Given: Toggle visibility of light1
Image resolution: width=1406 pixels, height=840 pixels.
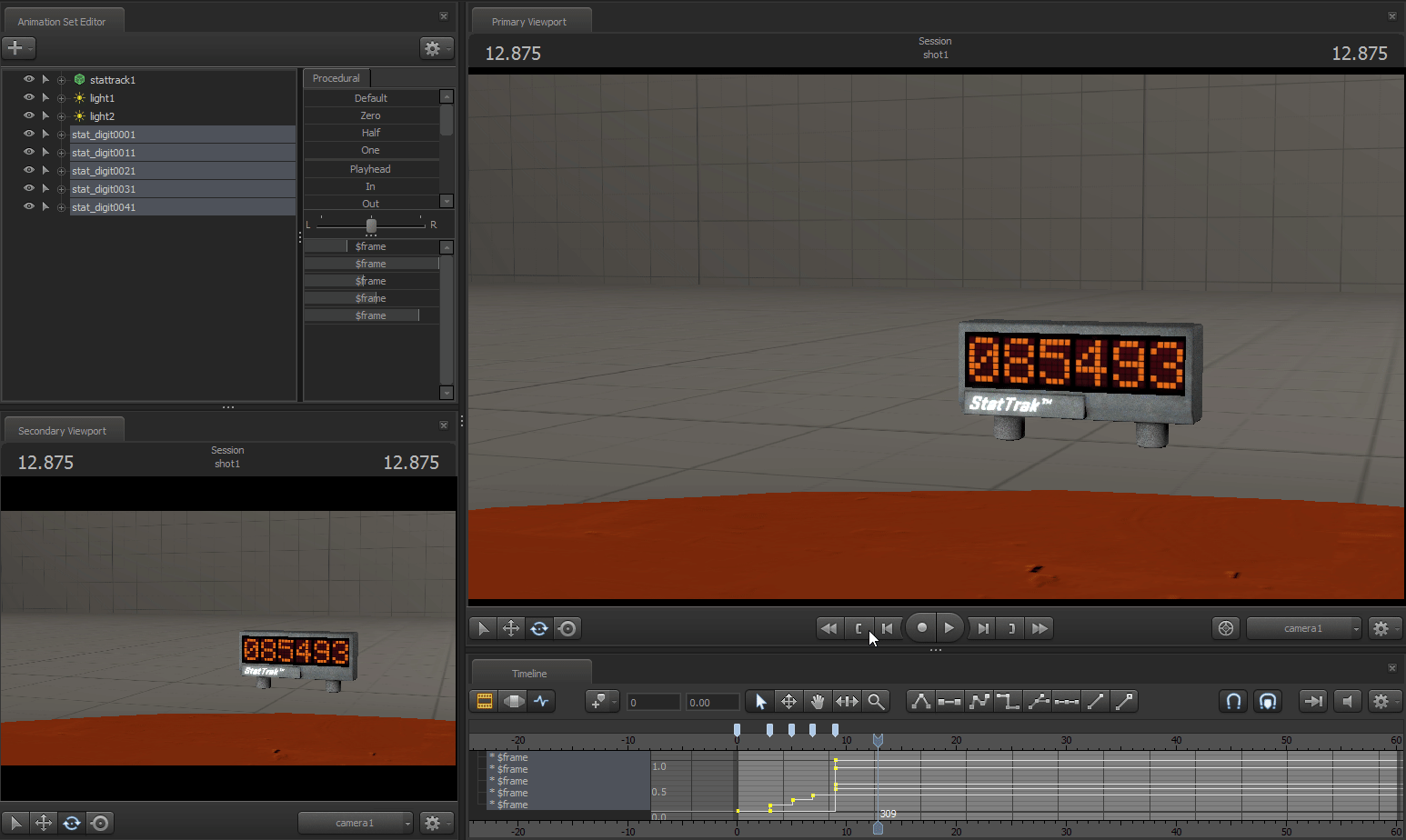Looking at the screenshot, I should (29, 97).
